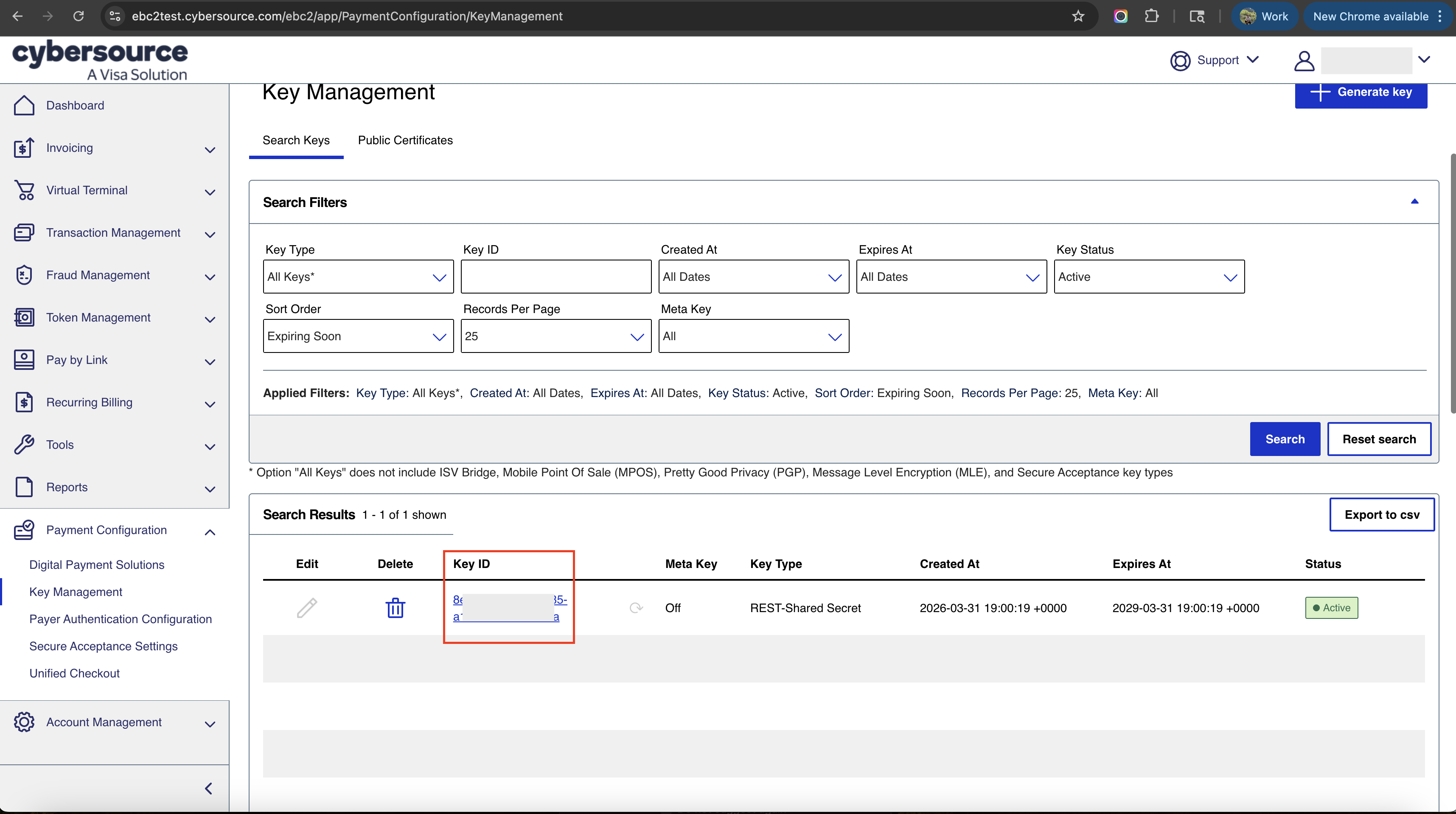This screenshot has height=814, width=1456.
Task: Open the user profile icon
Action: point(1304,60)
